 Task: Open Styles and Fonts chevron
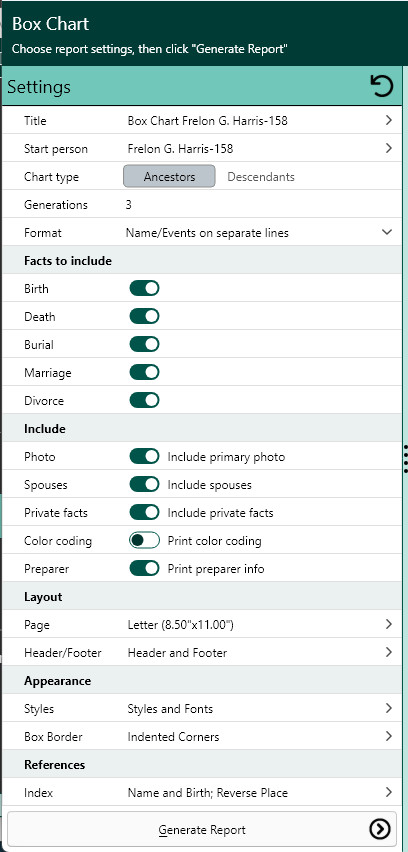pyautogui.click(x=388, y=708)
